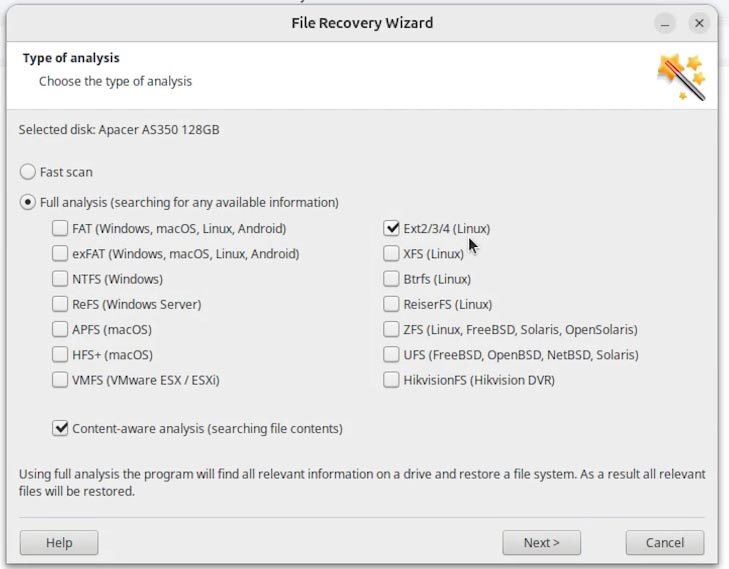Click the magic wand wizard icon
The image size is (729, 569).
(x=681, y=77)
